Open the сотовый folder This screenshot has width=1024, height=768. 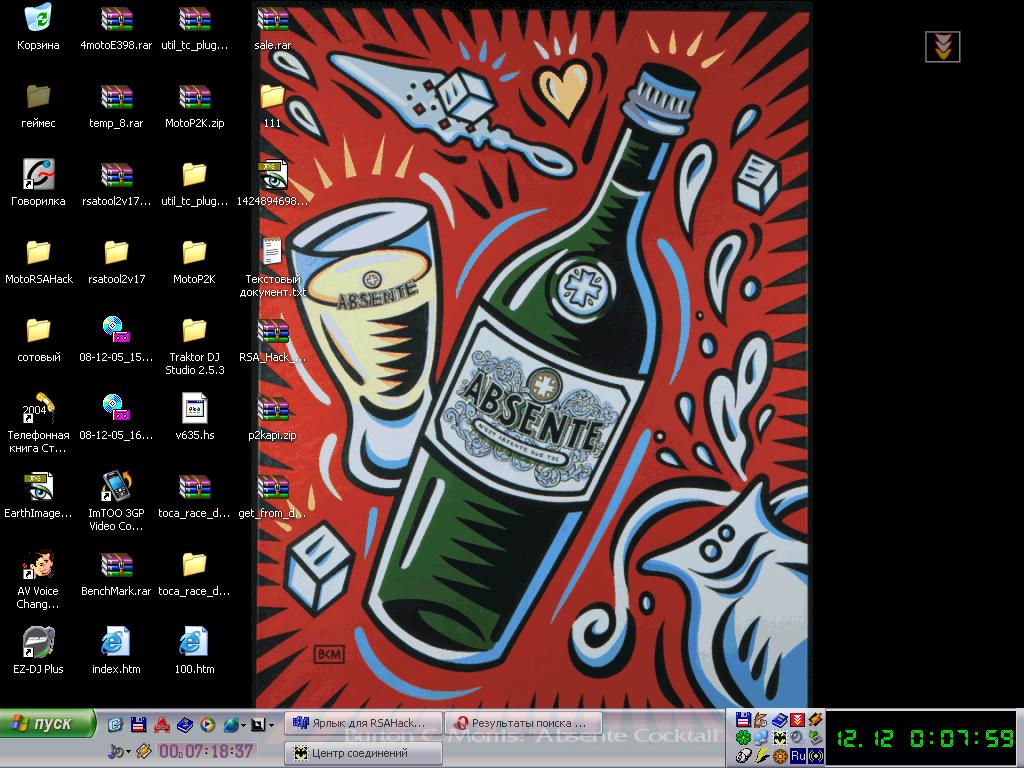[38, 338]
